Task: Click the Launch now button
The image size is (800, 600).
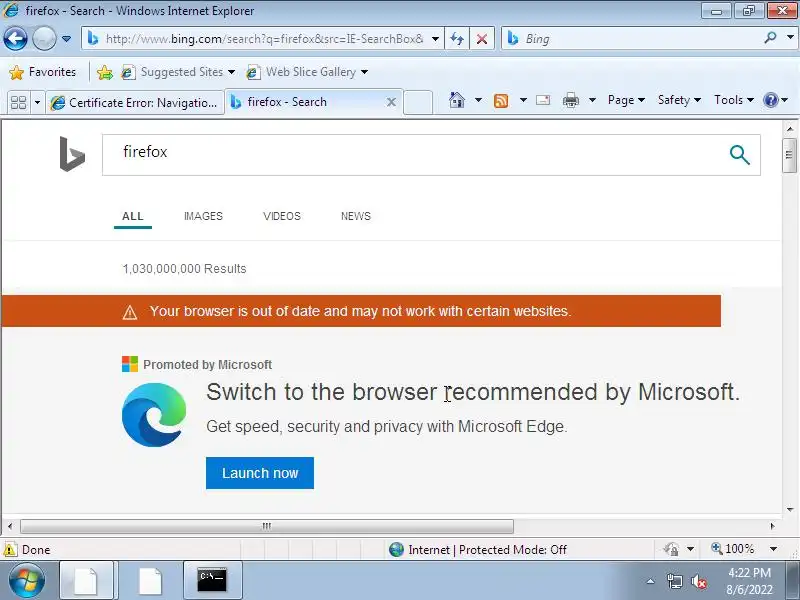Action: pyautogui.click(x=260, y=473)
